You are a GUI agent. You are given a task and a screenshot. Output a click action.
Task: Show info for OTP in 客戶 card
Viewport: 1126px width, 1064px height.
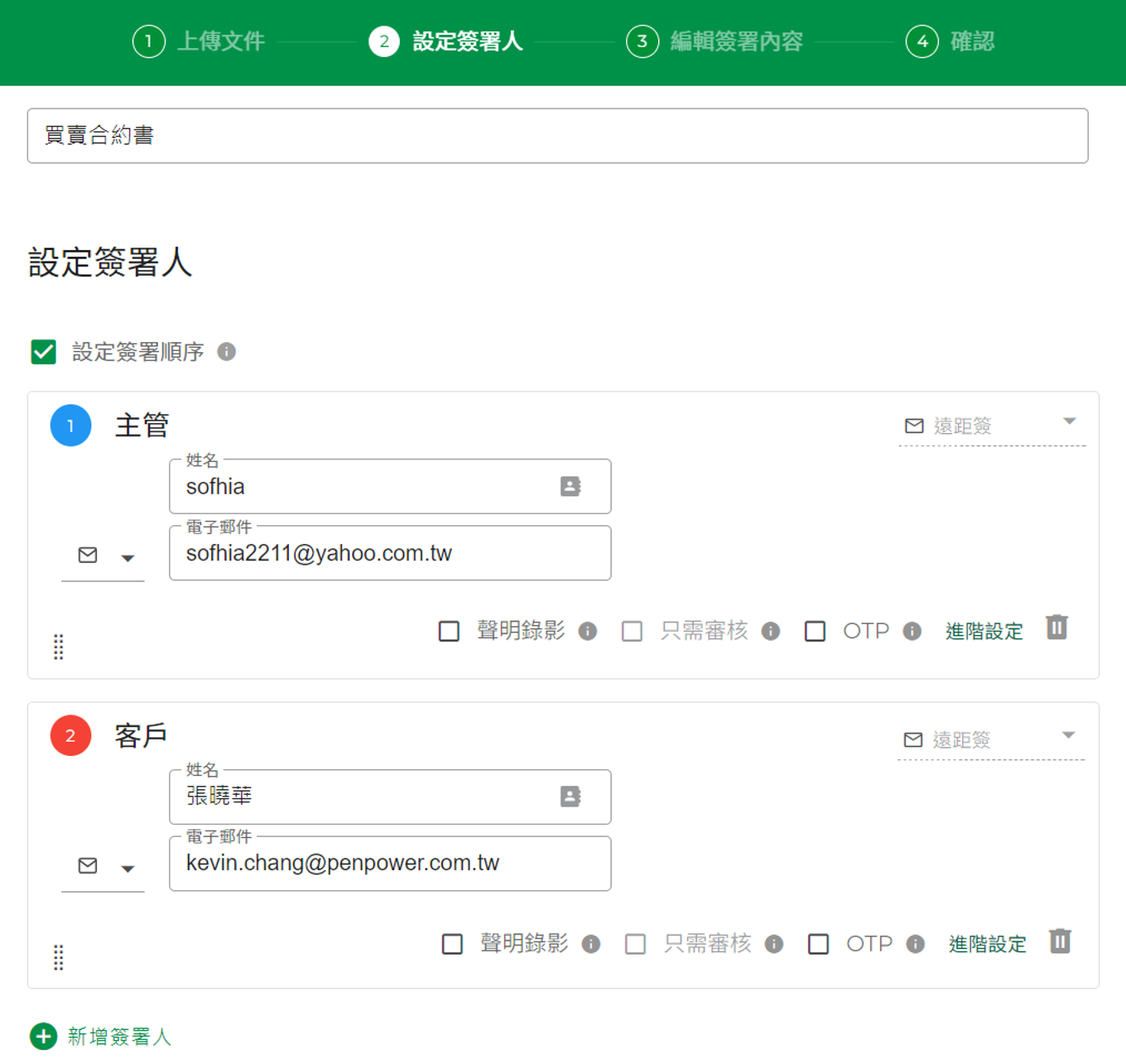coord(916,944)
